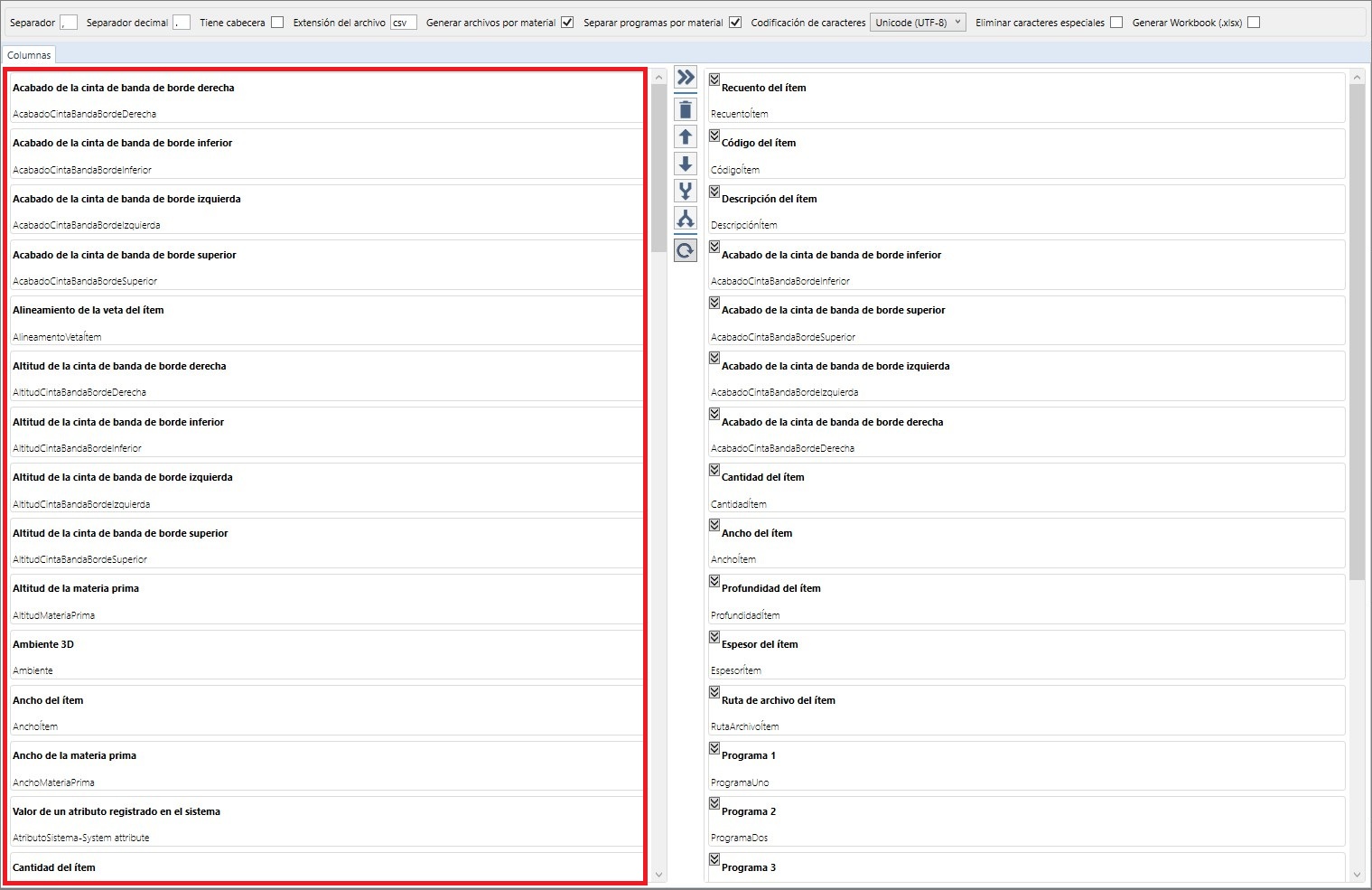Enable the Tiene cabecera checkbox
The image size is (1372, 890).
click(277, 23)
